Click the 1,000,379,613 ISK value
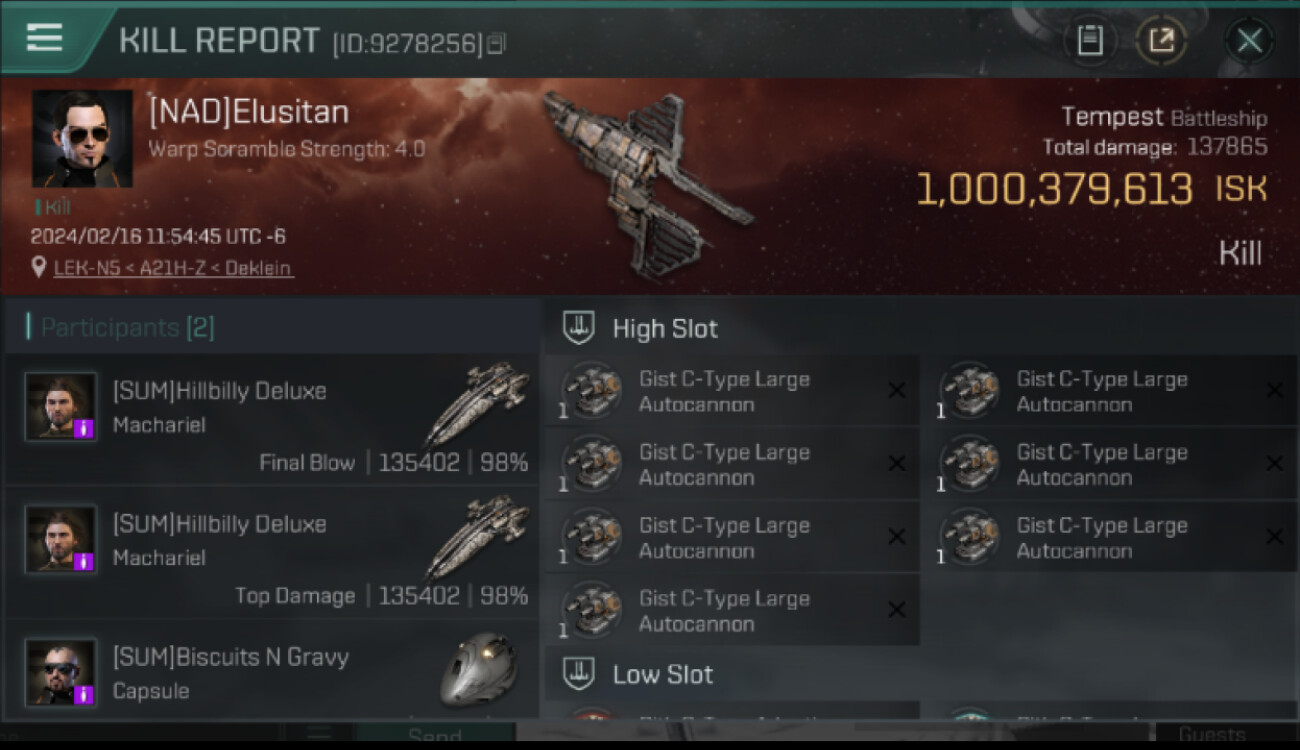This screenshot has height=750, width=1300. (1055, 190)
